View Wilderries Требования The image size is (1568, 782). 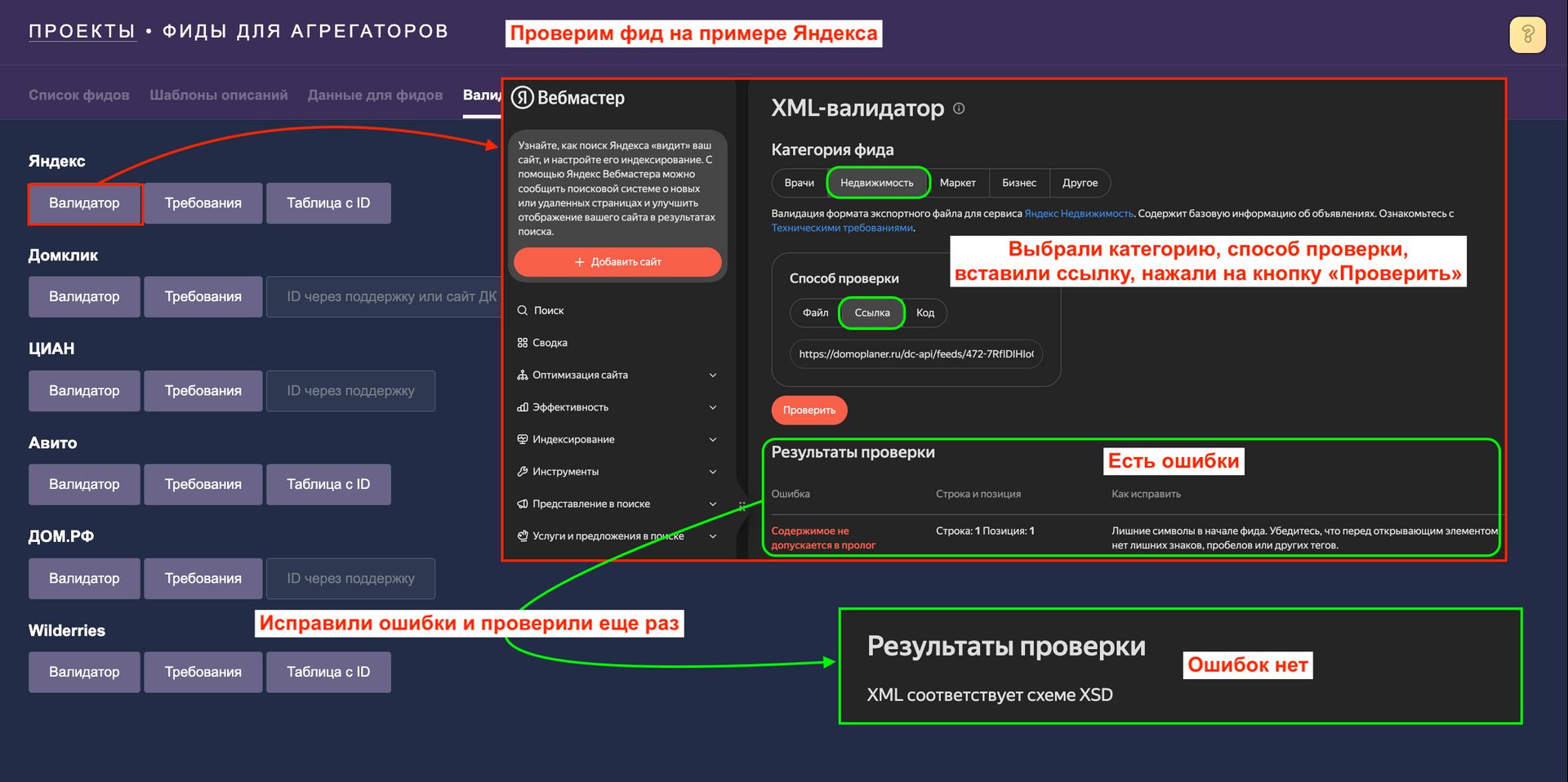tap(203, 672)
